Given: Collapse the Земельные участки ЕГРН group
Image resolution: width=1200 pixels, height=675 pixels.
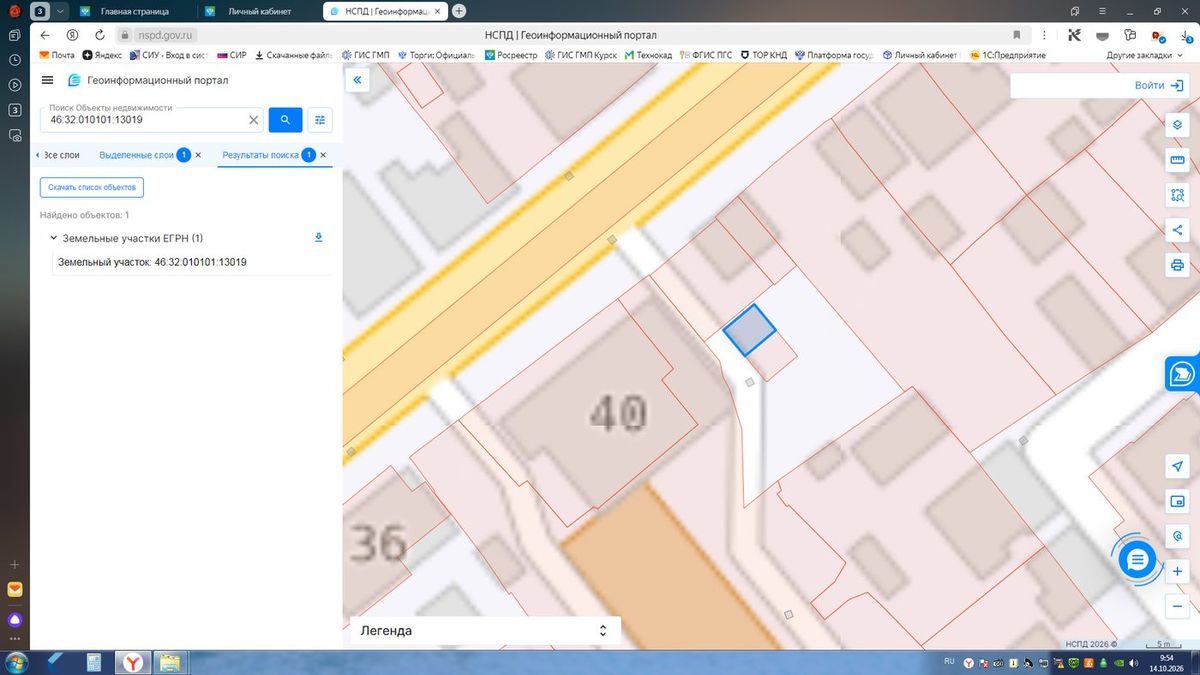Looking at the screenshot, I should [52, 238].
